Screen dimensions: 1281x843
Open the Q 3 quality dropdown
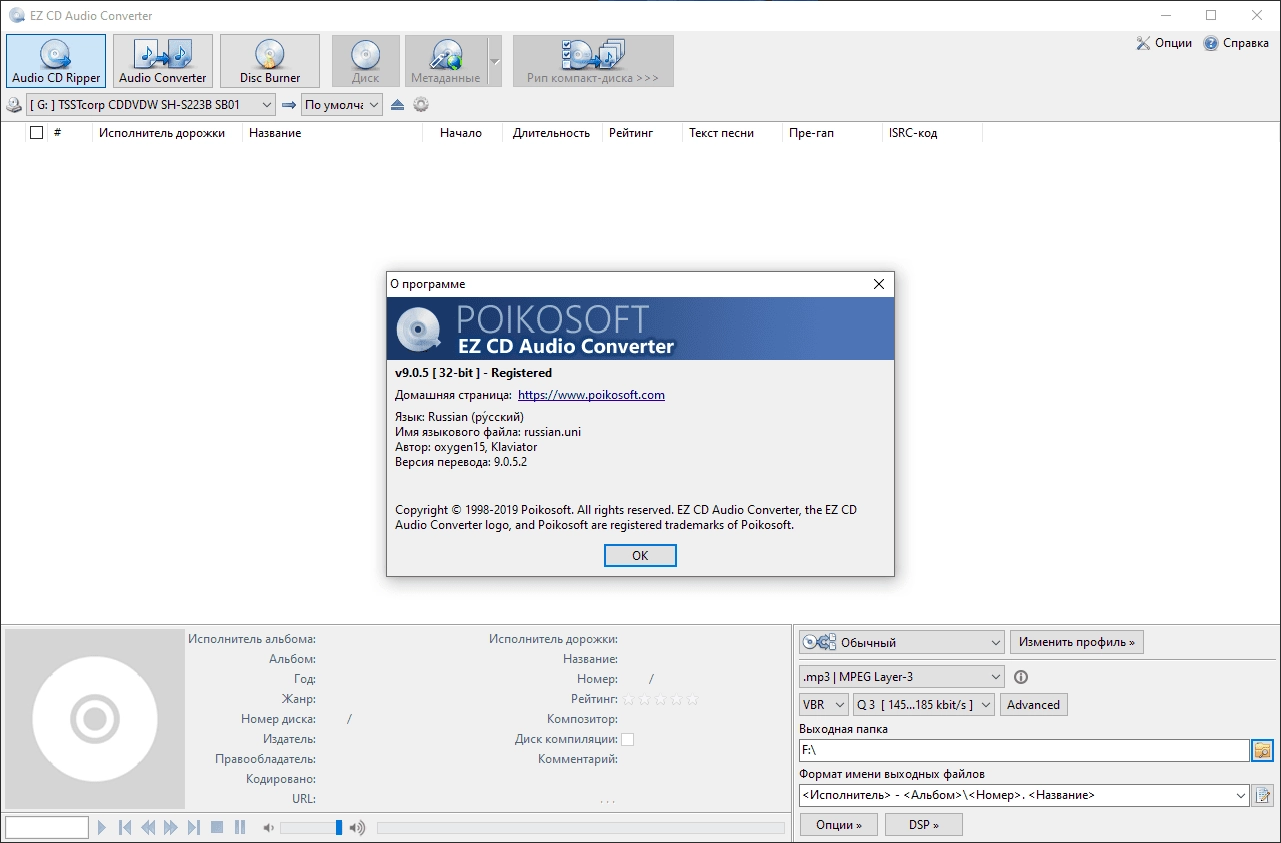coord(925,704)
